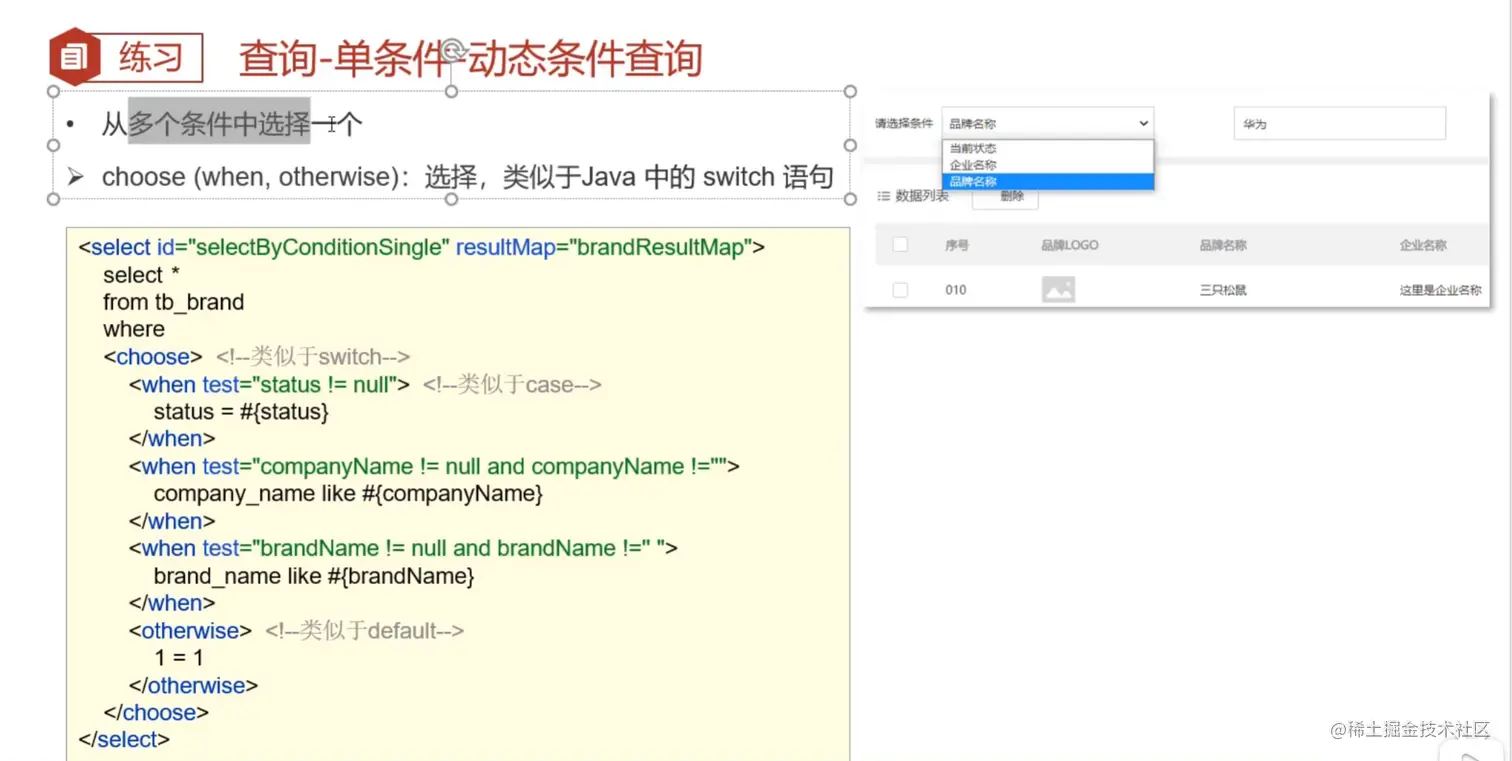Click the when test brandName condition tag

(404, 548)
